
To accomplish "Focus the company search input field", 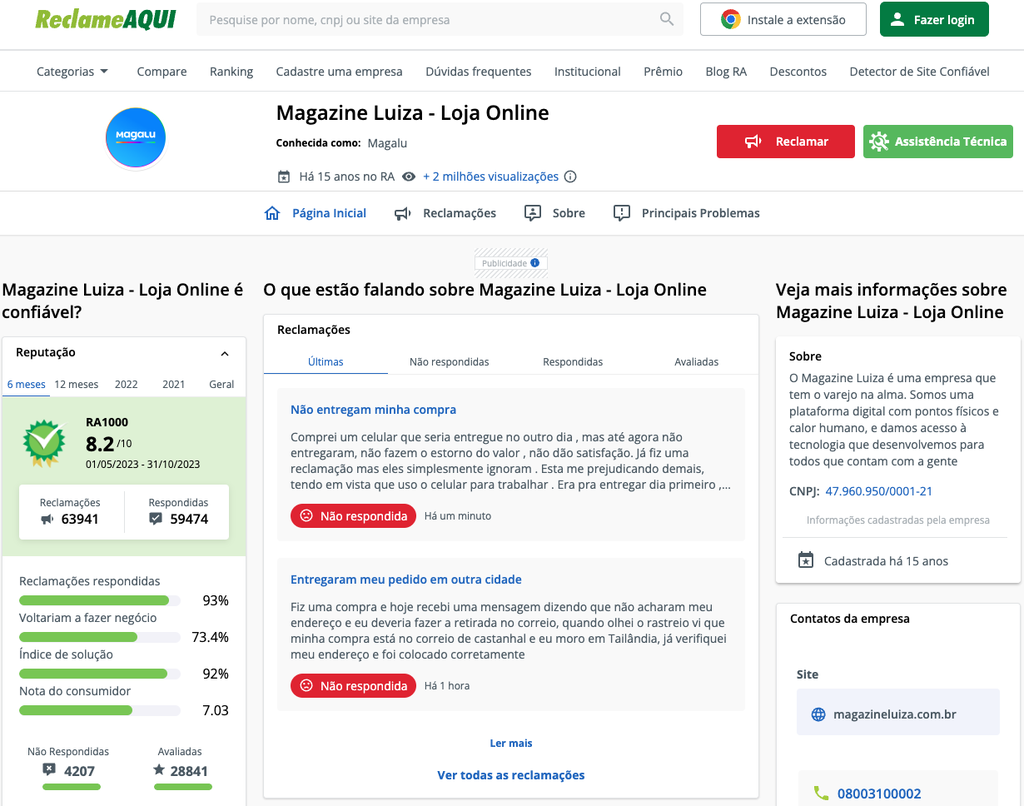I will coord(440,20).
